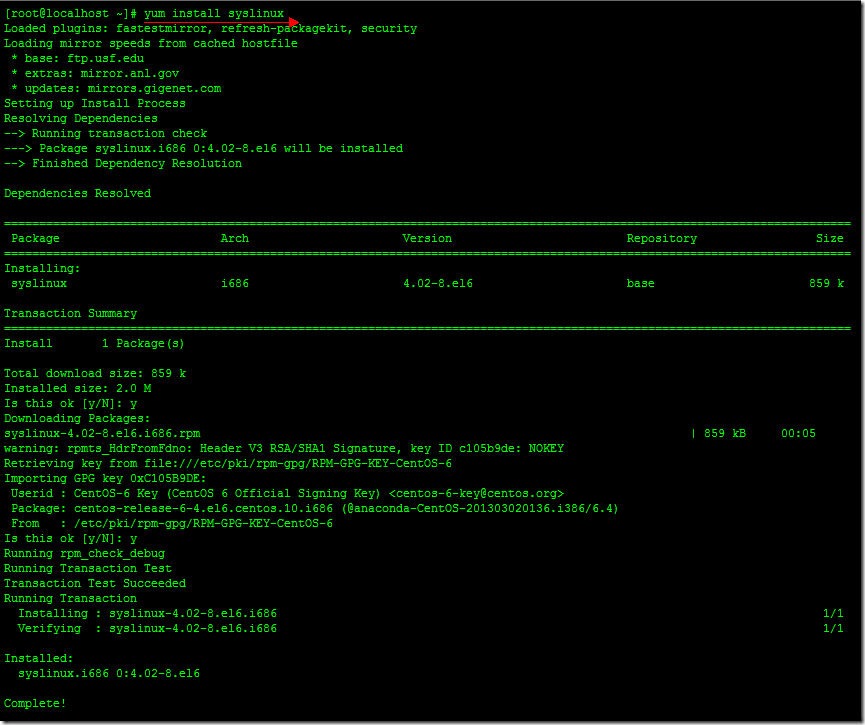Click the 'Arch' column header

(235, 238)
